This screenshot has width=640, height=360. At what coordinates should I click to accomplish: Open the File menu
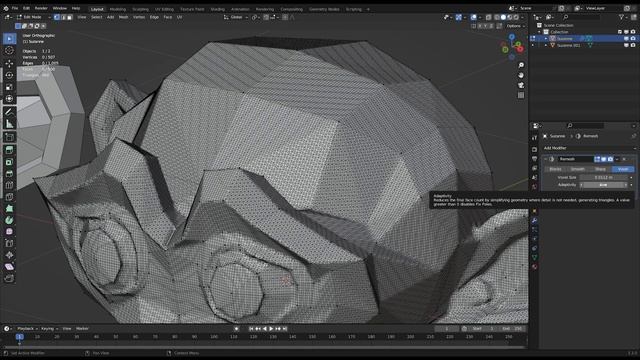coord(15,8)
